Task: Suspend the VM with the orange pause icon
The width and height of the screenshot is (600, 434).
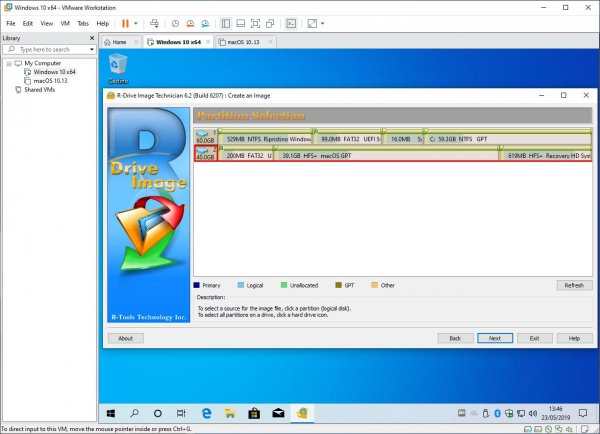Action: click(125, 24)
